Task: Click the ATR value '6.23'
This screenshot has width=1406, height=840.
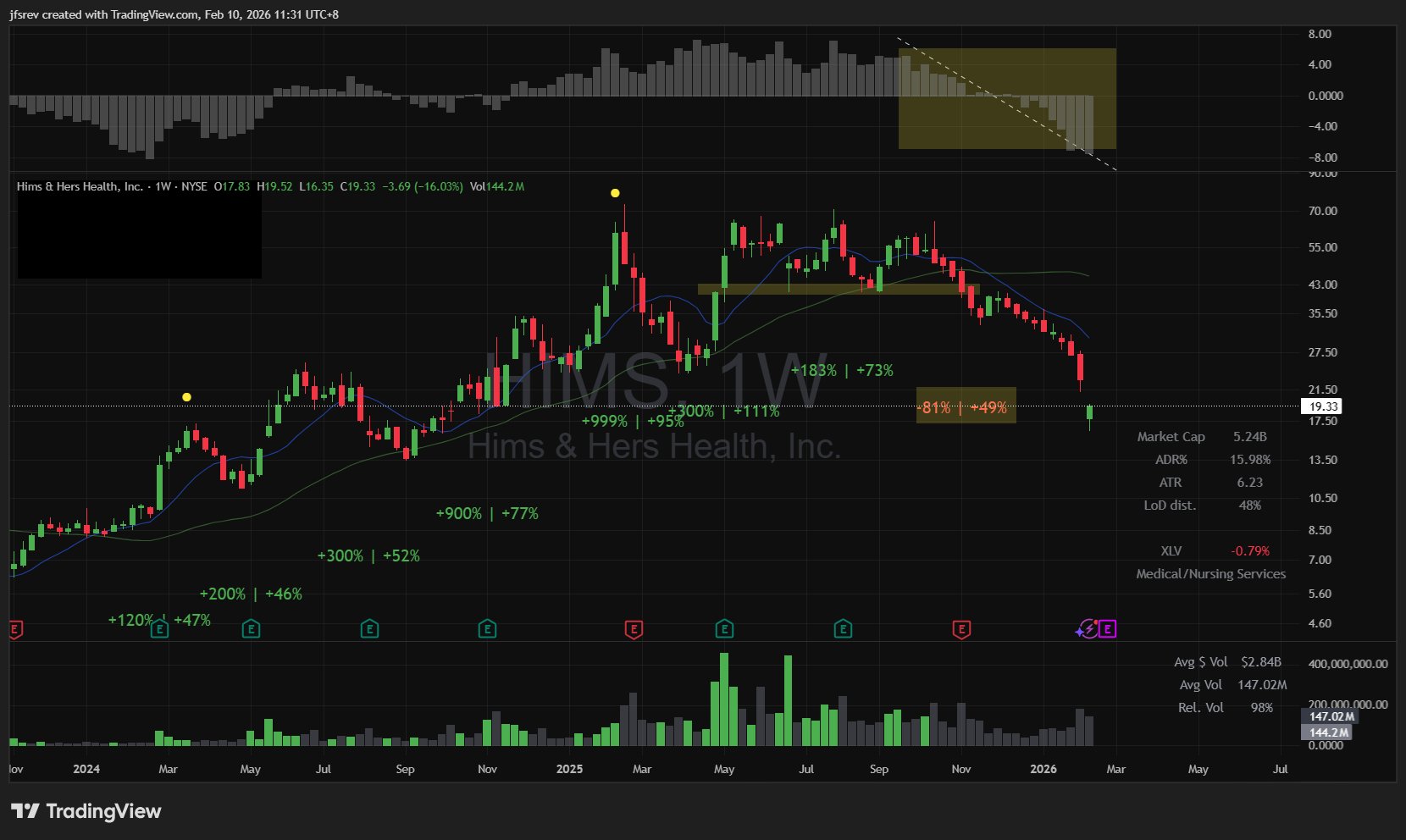Action: point(1250,483)
